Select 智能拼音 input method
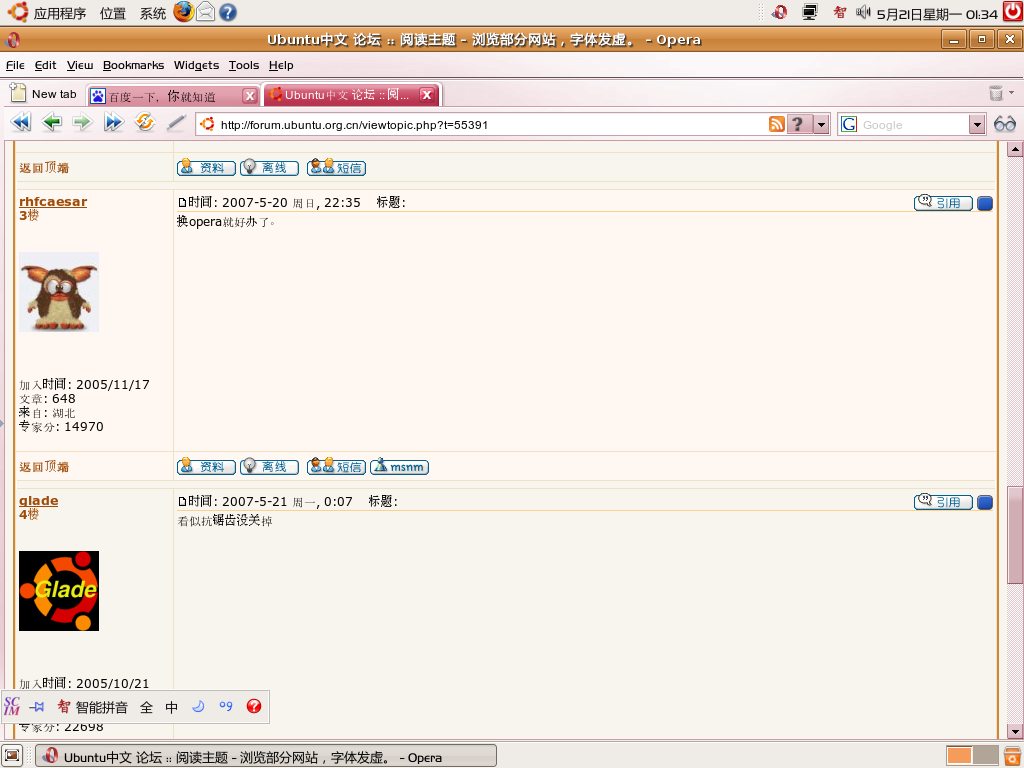 click(93, 707)
